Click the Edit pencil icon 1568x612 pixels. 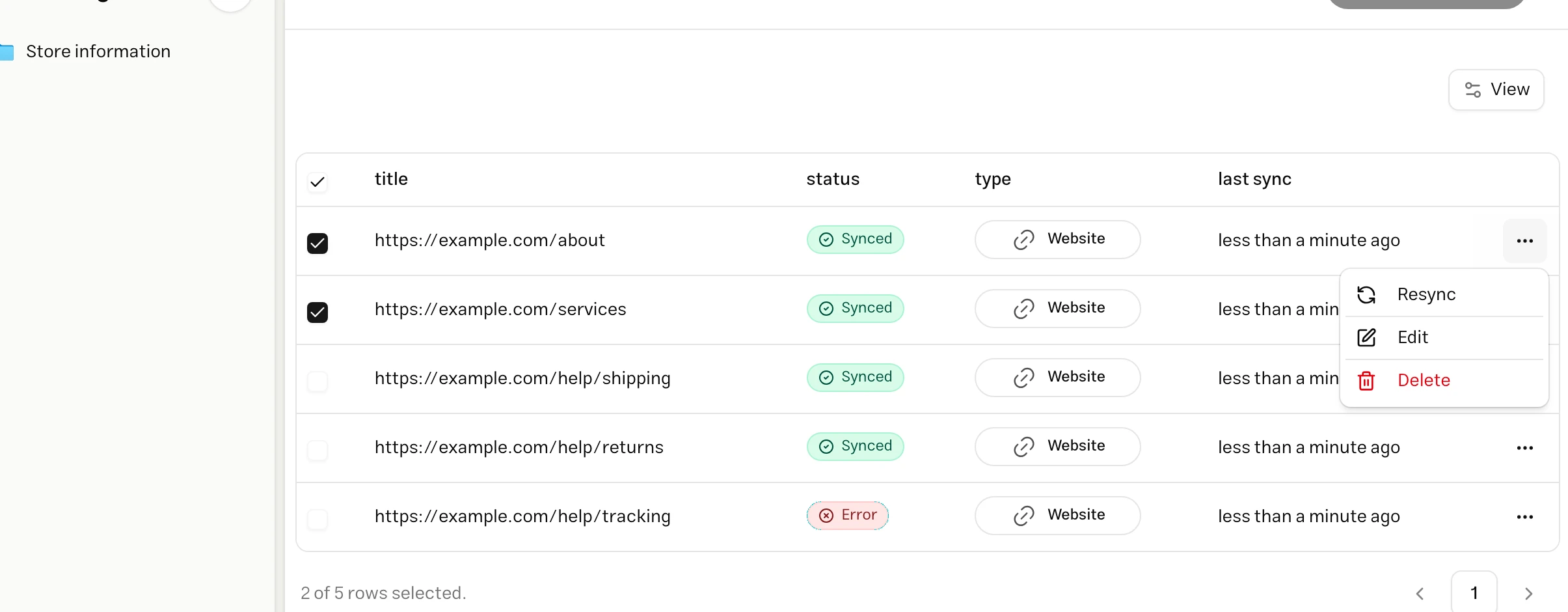point(1366,338)
